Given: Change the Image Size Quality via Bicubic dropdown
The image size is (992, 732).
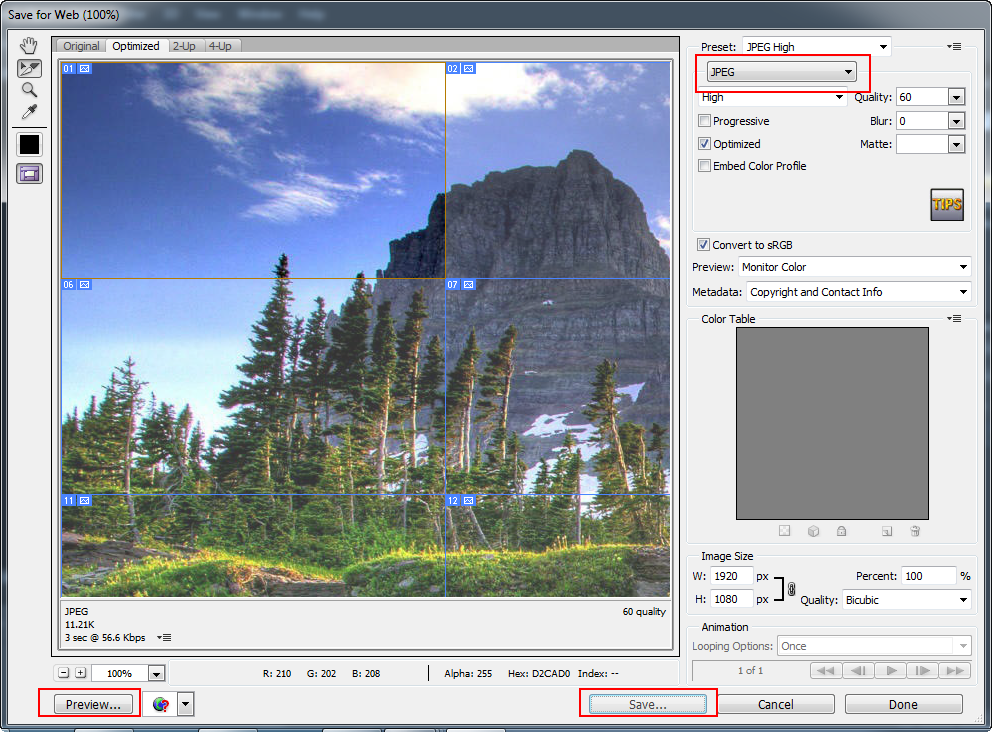Looking at the screenshot, I should click(x=905, y=599).
